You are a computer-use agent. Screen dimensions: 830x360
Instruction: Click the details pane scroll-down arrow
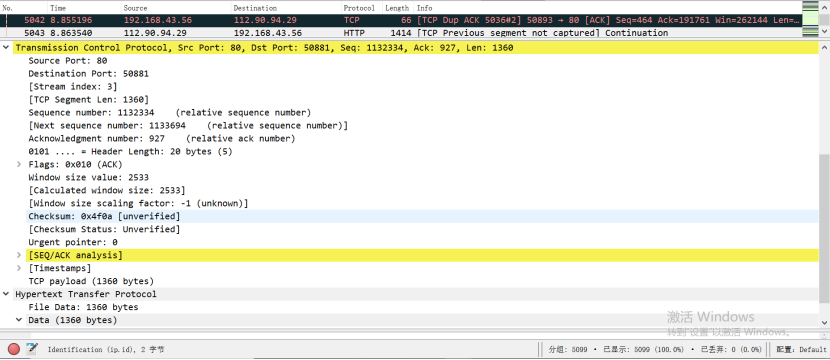(824, 322)
